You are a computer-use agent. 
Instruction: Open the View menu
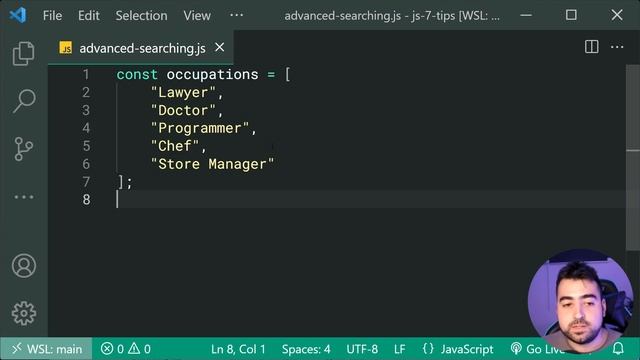(x=197, y=16)
